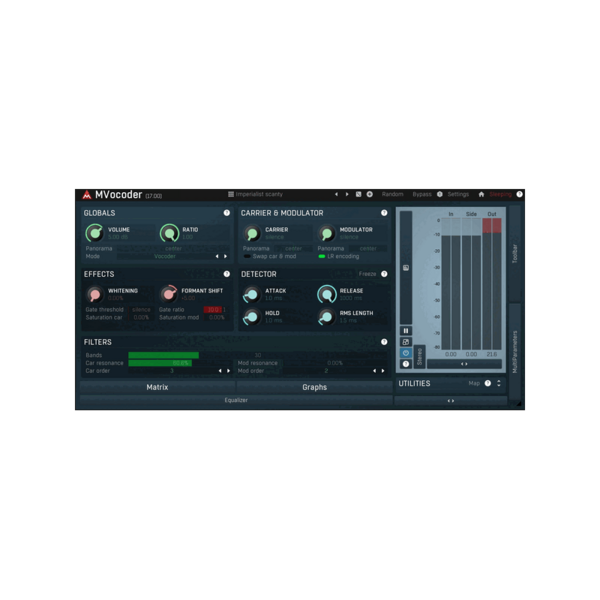Open the Matrix tab
This screenshot has height=600, width=600.
click(x=157, y=387)
